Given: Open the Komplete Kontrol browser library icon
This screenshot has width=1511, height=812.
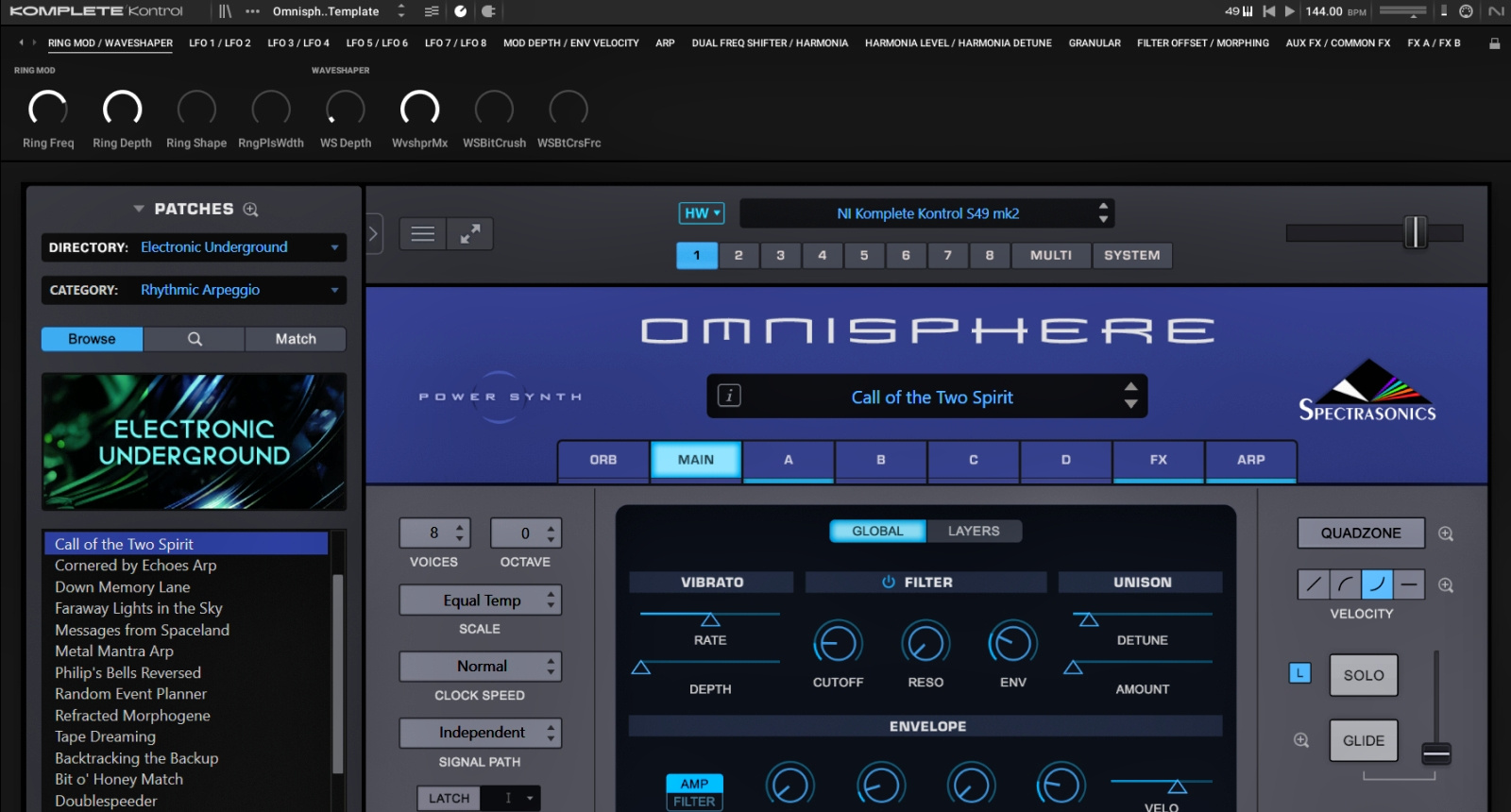Looking at the screenshot, I should [225, 11].
